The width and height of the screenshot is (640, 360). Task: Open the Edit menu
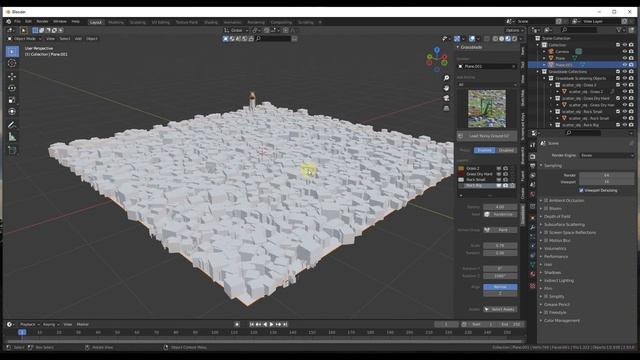pos(28,22)
